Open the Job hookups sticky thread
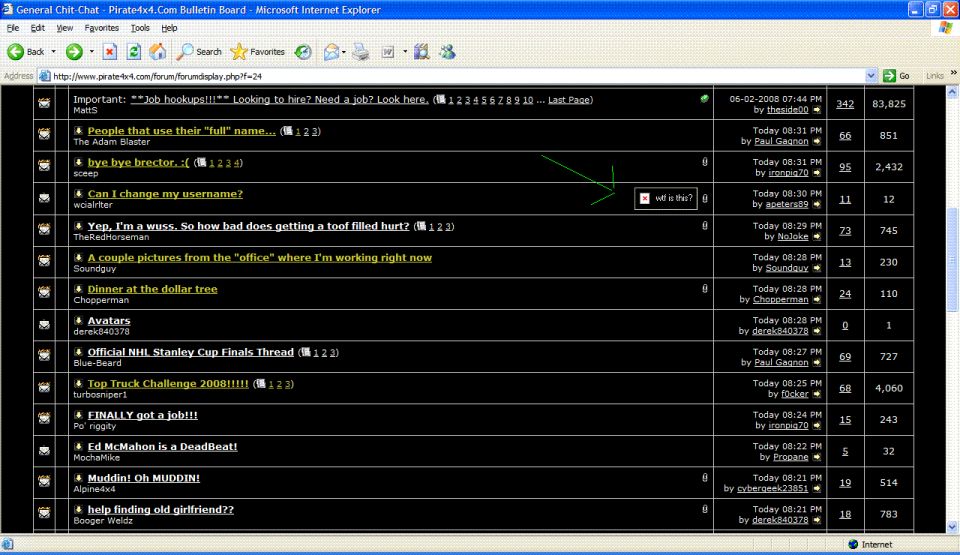Screen dimensions: 960x555 pos(279,99)
